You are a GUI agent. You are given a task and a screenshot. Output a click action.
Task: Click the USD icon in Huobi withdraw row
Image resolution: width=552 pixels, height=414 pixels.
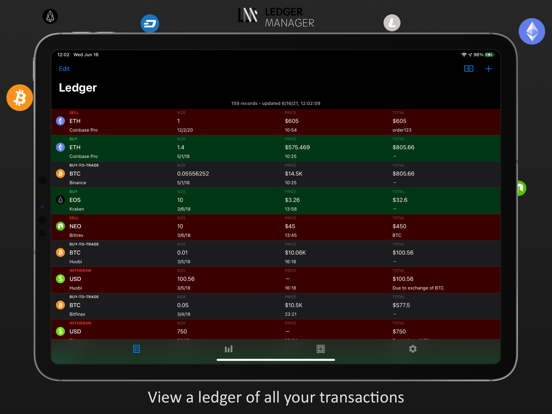[61, 279]
